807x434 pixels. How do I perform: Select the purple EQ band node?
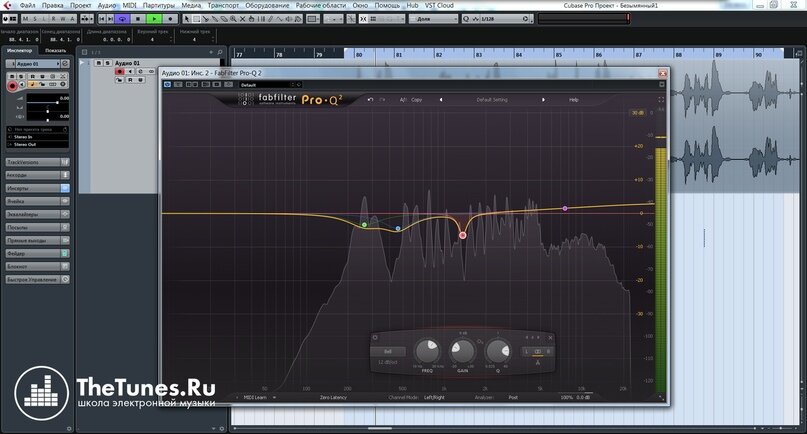565,209
